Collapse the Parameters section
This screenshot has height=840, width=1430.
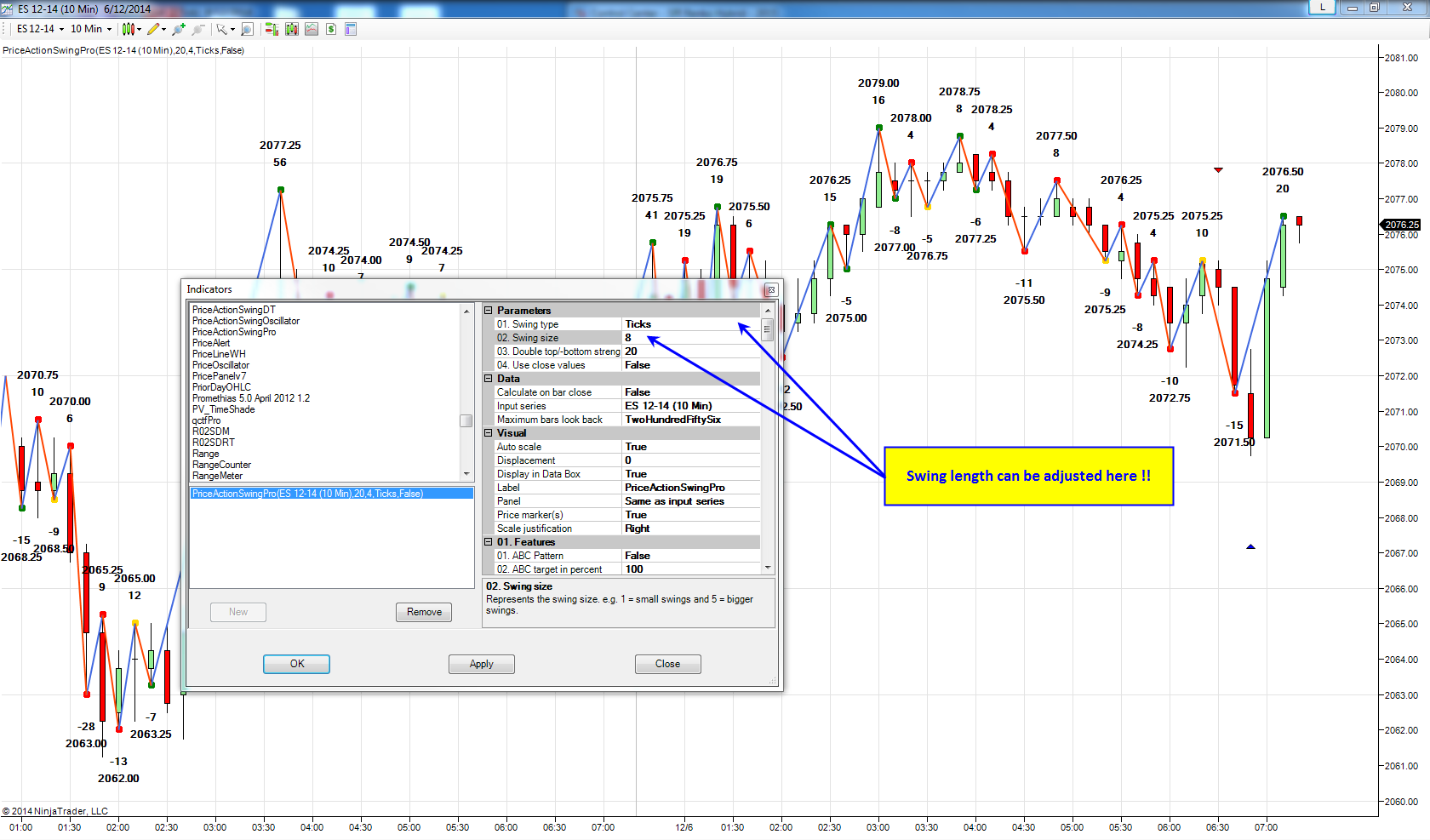[x=489, y=311]
